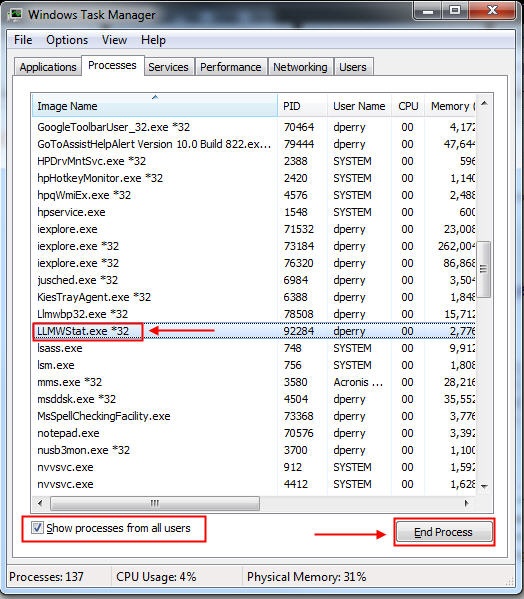This screenshot has width=524, height=599.
Task: Click the vertical scrollbar up arrow
Action: 484,104
